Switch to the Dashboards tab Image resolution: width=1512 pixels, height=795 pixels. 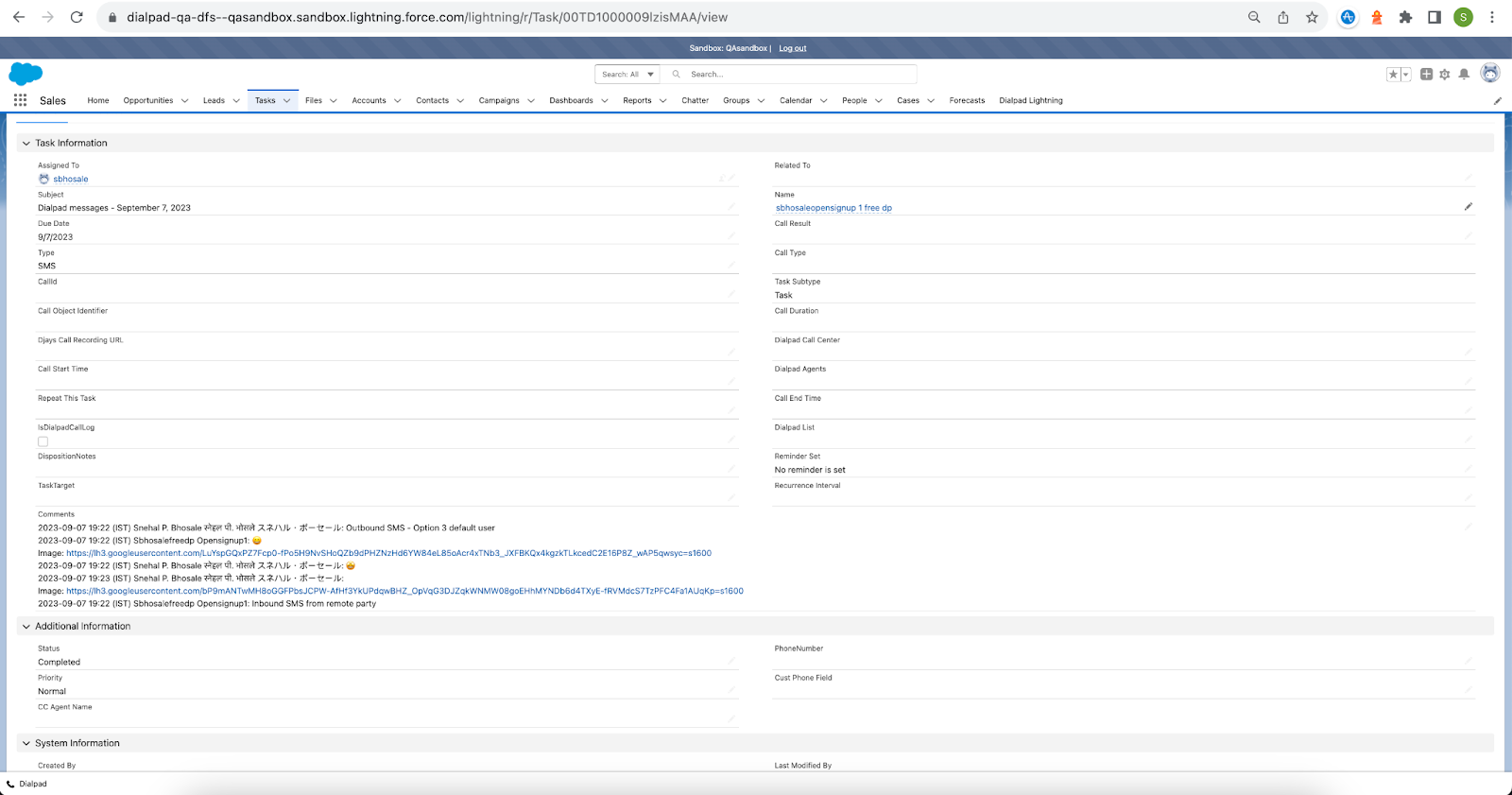(571, 100)
